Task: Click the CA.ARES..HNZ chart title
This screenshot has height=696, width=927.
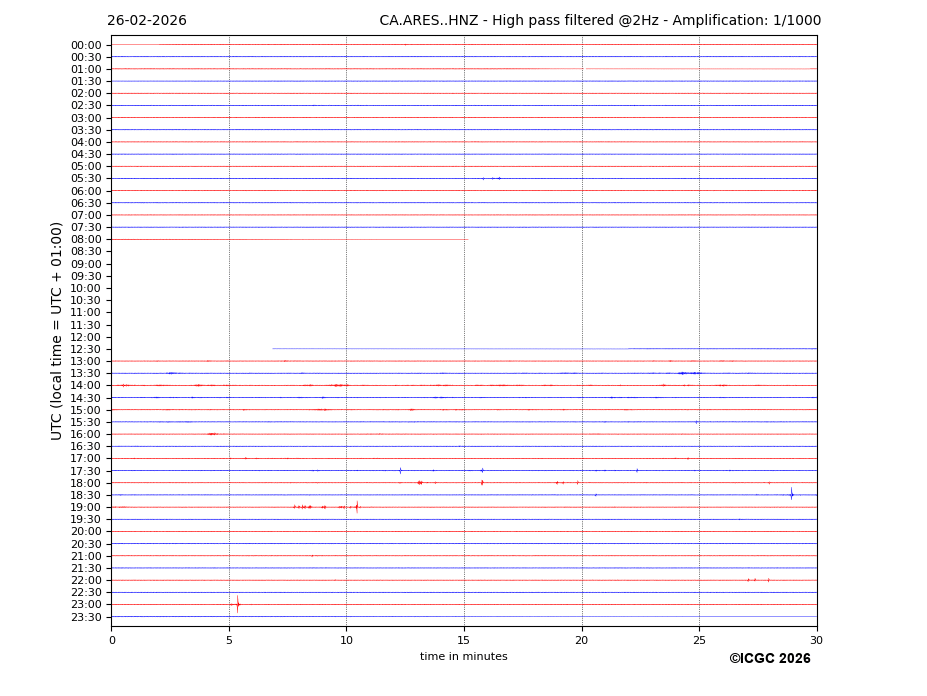Action: pos(600,21)
